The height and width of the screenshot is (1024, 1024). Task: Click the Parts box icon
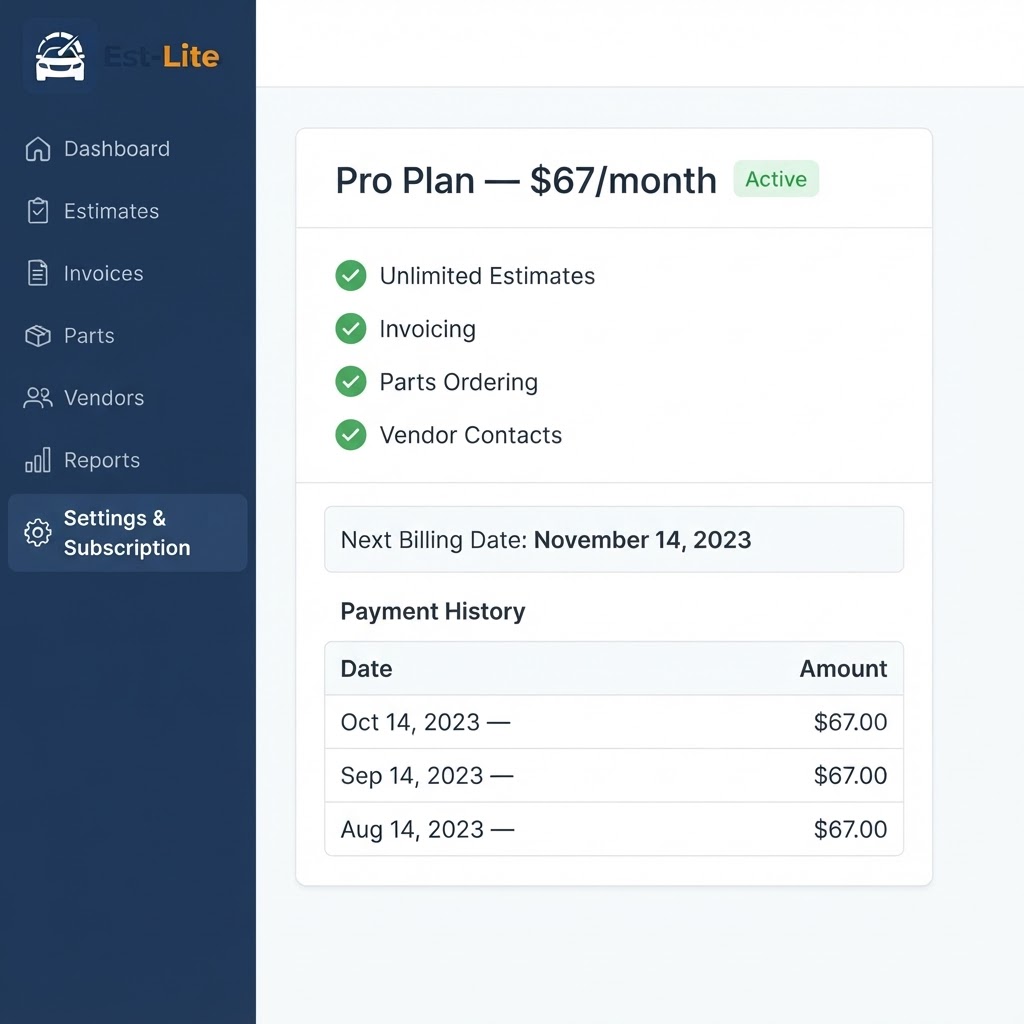(38, 336)
